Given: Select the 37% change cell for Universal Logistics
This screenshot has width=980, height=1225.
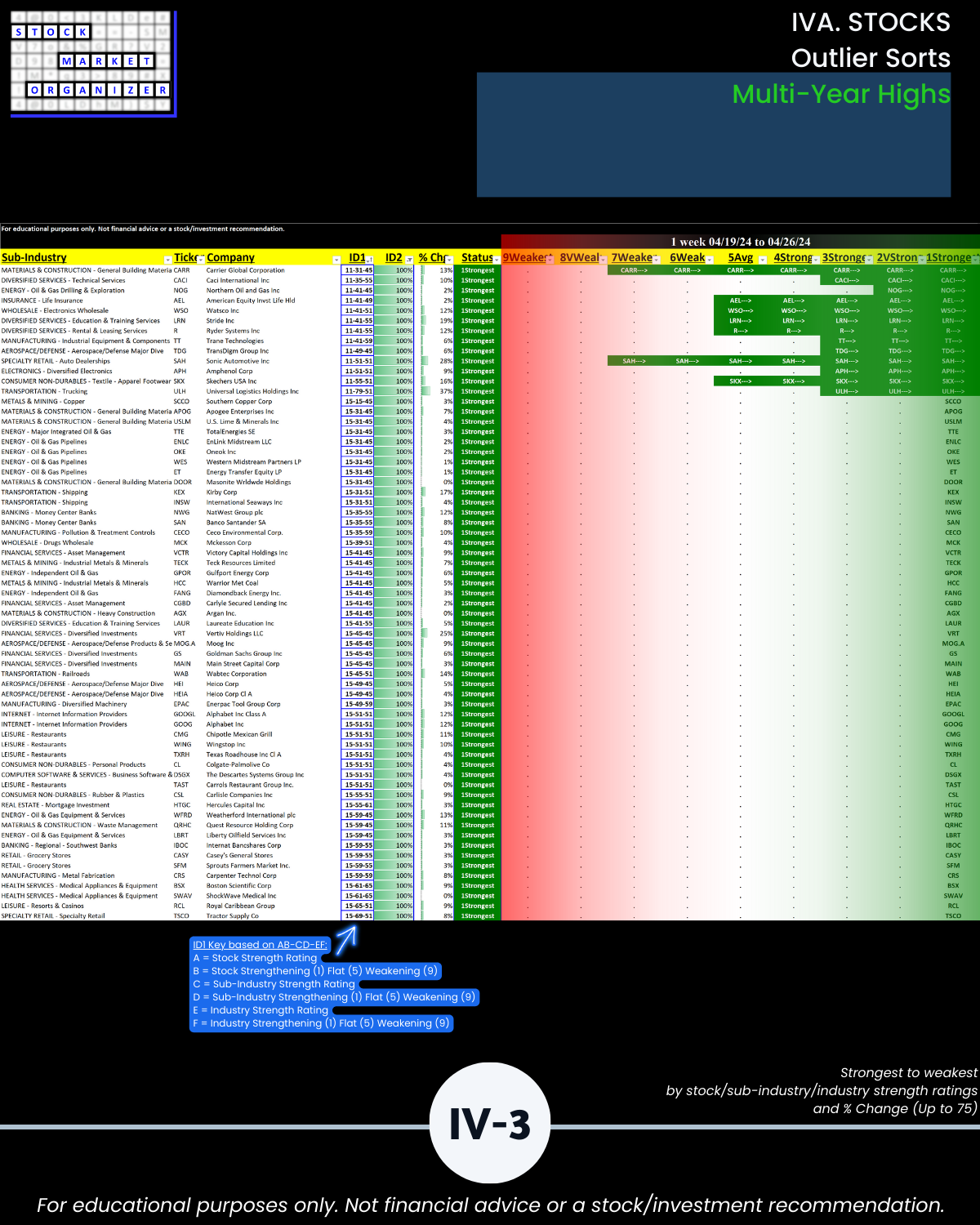Looking at the screenshot, I should pos(436,391).
